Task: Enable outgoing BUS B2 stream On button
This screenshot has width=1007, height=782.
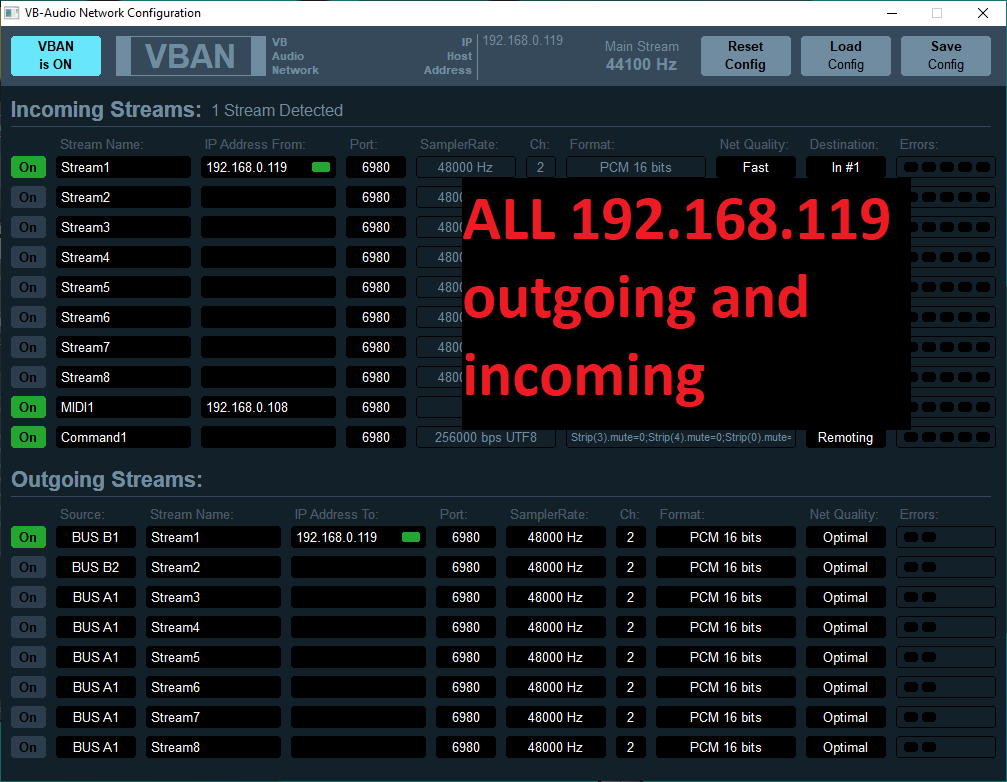Action: (x=28, y=568)
